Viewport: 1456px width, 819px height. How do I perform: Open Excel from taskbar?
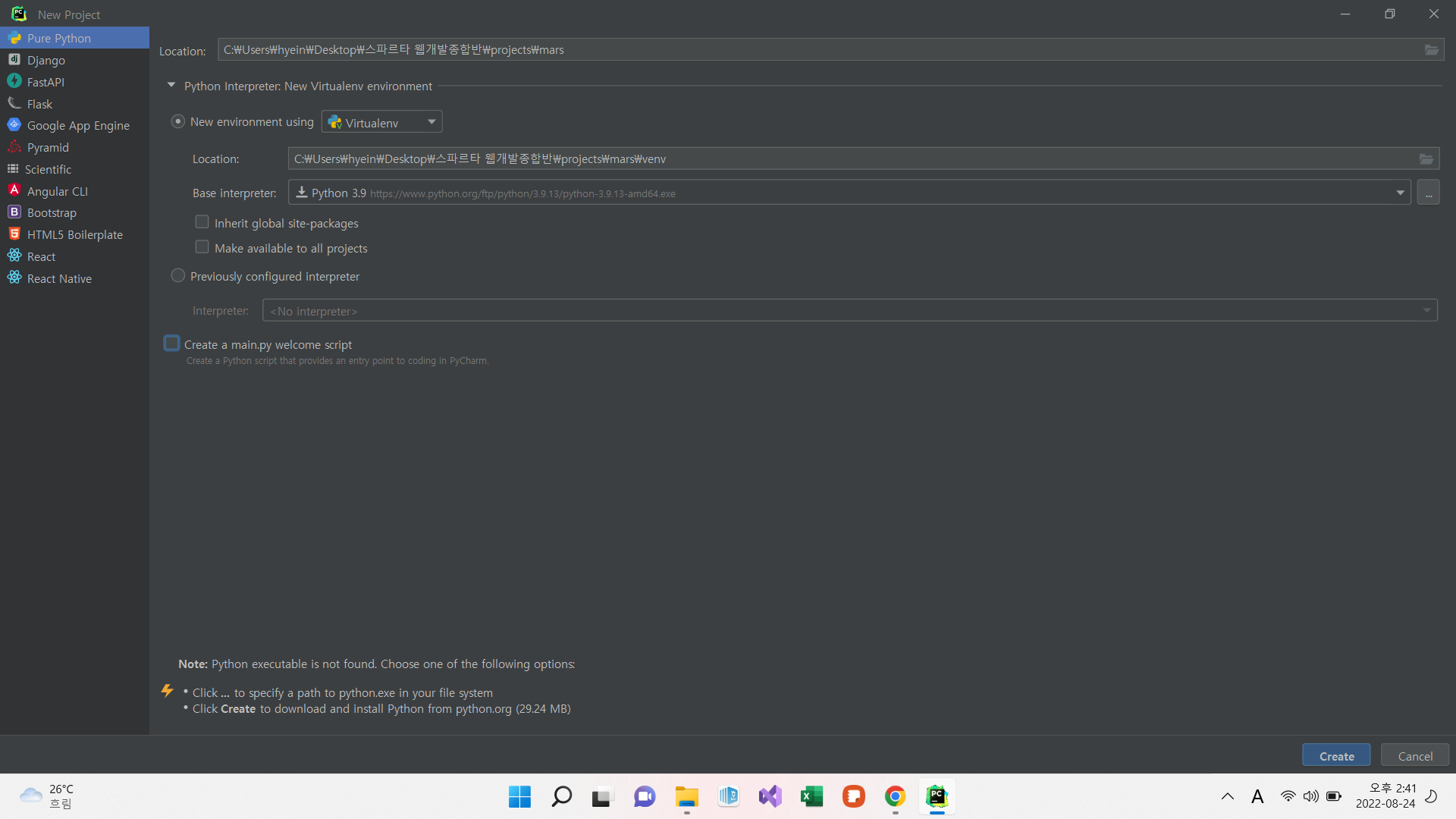click(x=811, y=796)
